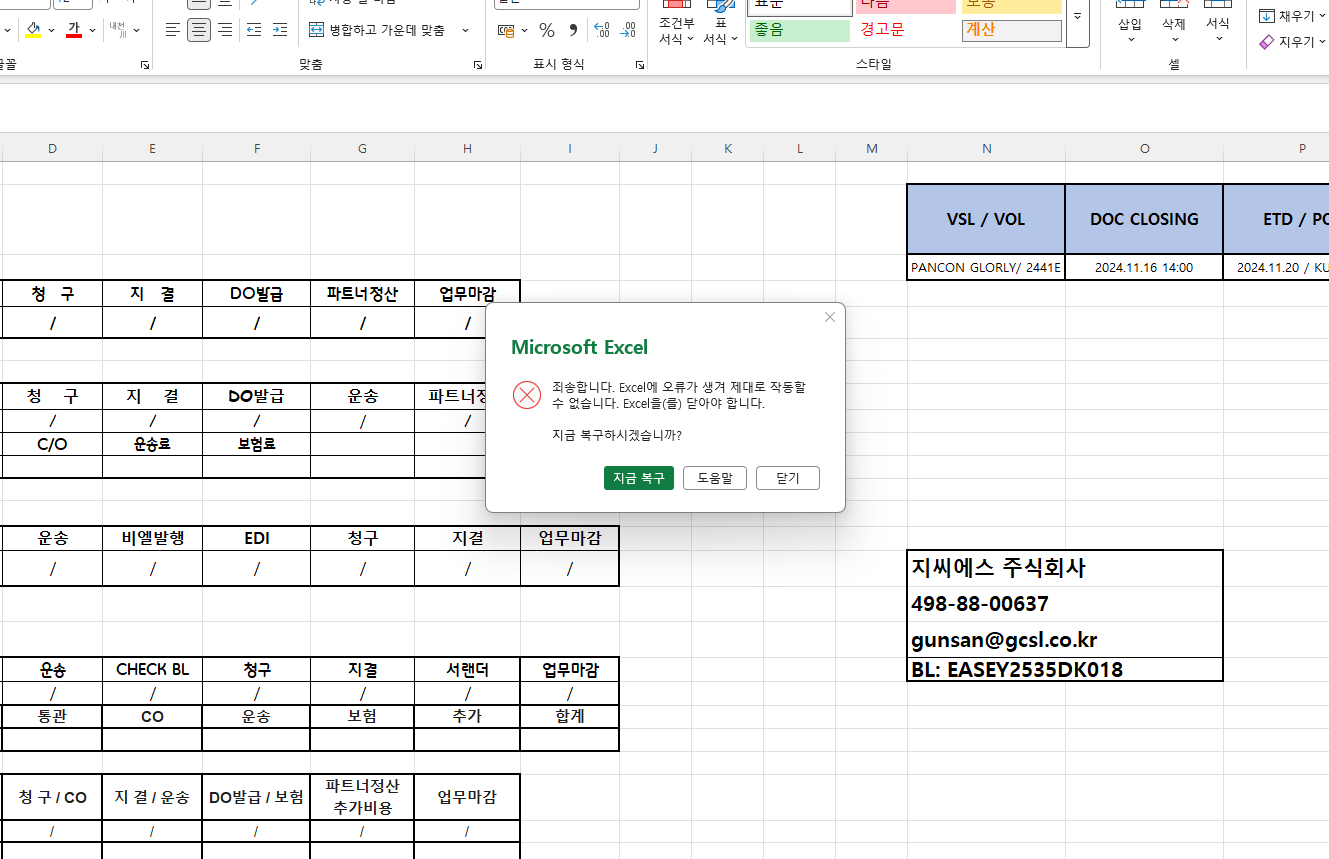Apply the 계산 cell style
Image resolution: width=1329 pixels, height=859 pixels.
click(x=1012, y=30)
